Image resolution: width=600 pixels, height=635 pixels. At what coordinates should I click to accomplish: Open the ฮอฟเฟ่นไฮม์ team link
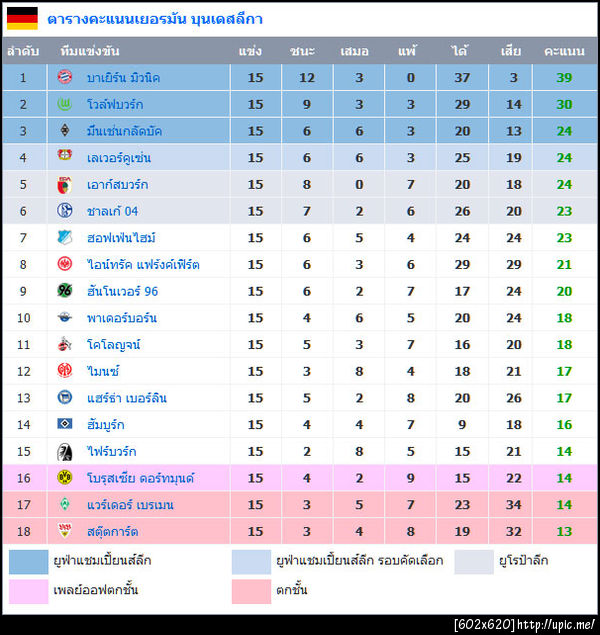[x=121, y=238]
